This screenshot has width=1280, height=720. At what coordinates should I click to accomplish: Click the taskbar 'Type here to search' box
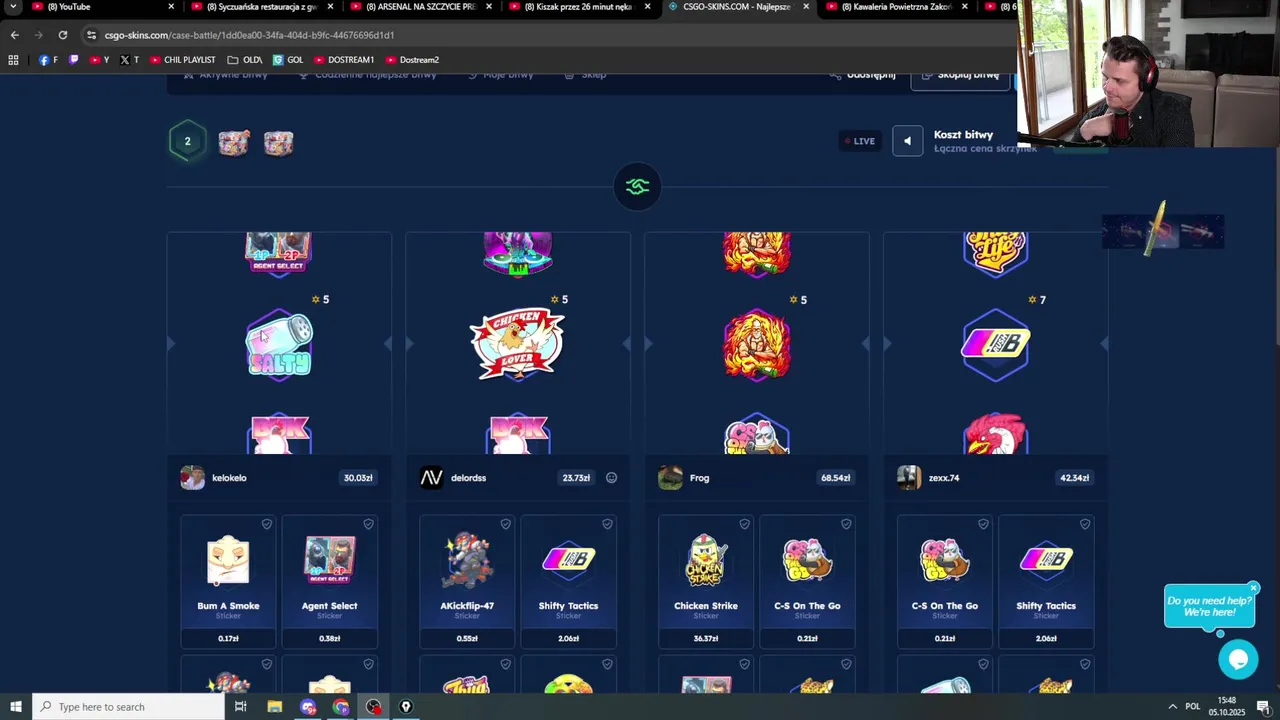128,707
